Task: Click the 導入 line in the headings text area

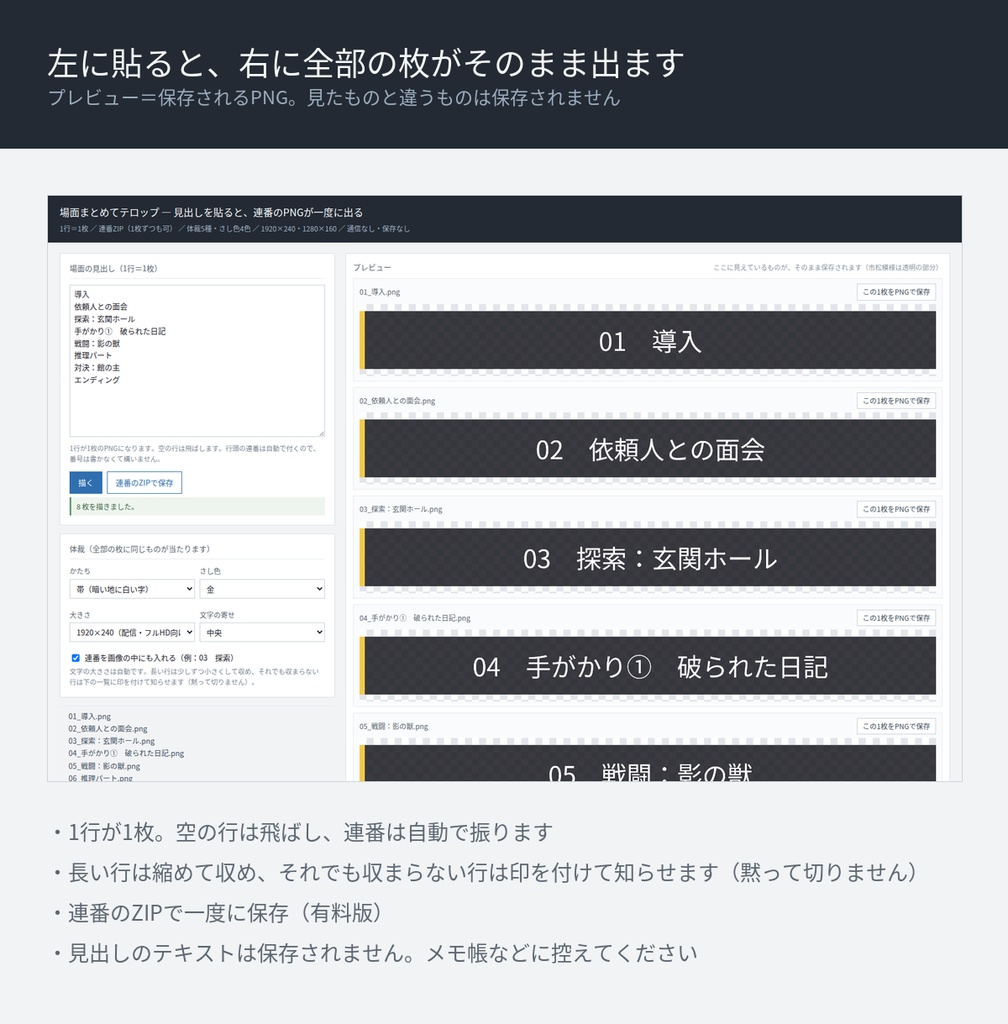Action: (x=82, y=295)
